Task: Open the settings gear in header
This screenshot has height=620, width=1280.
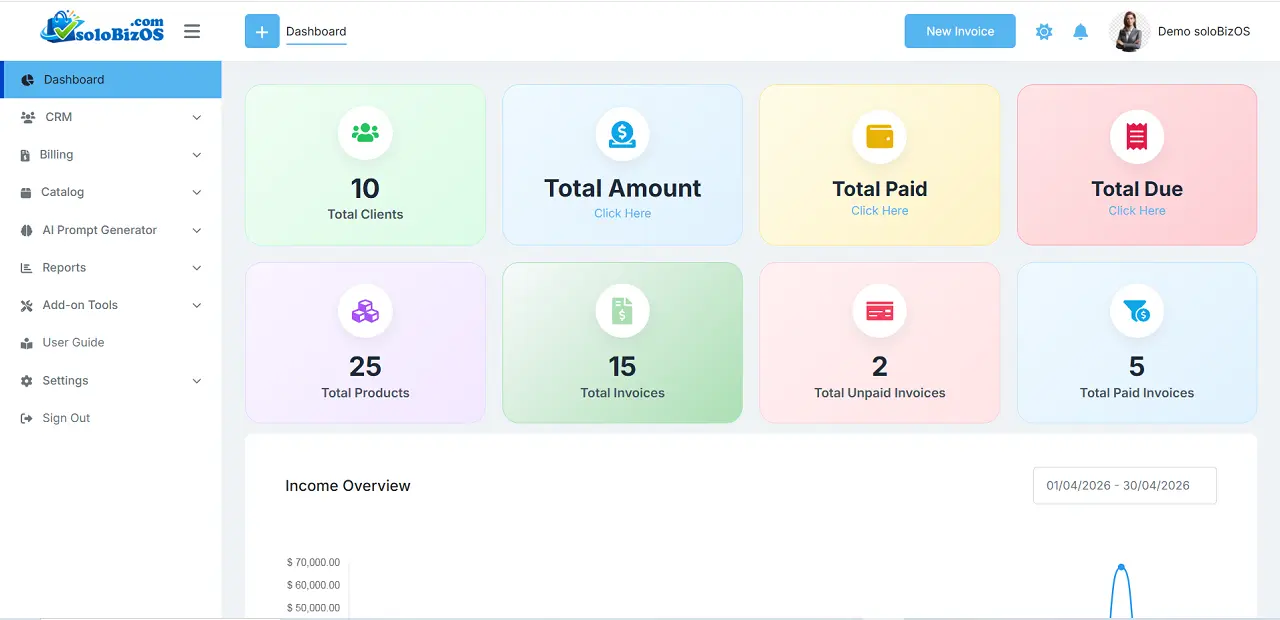Action: click(x=1044, y=31)
